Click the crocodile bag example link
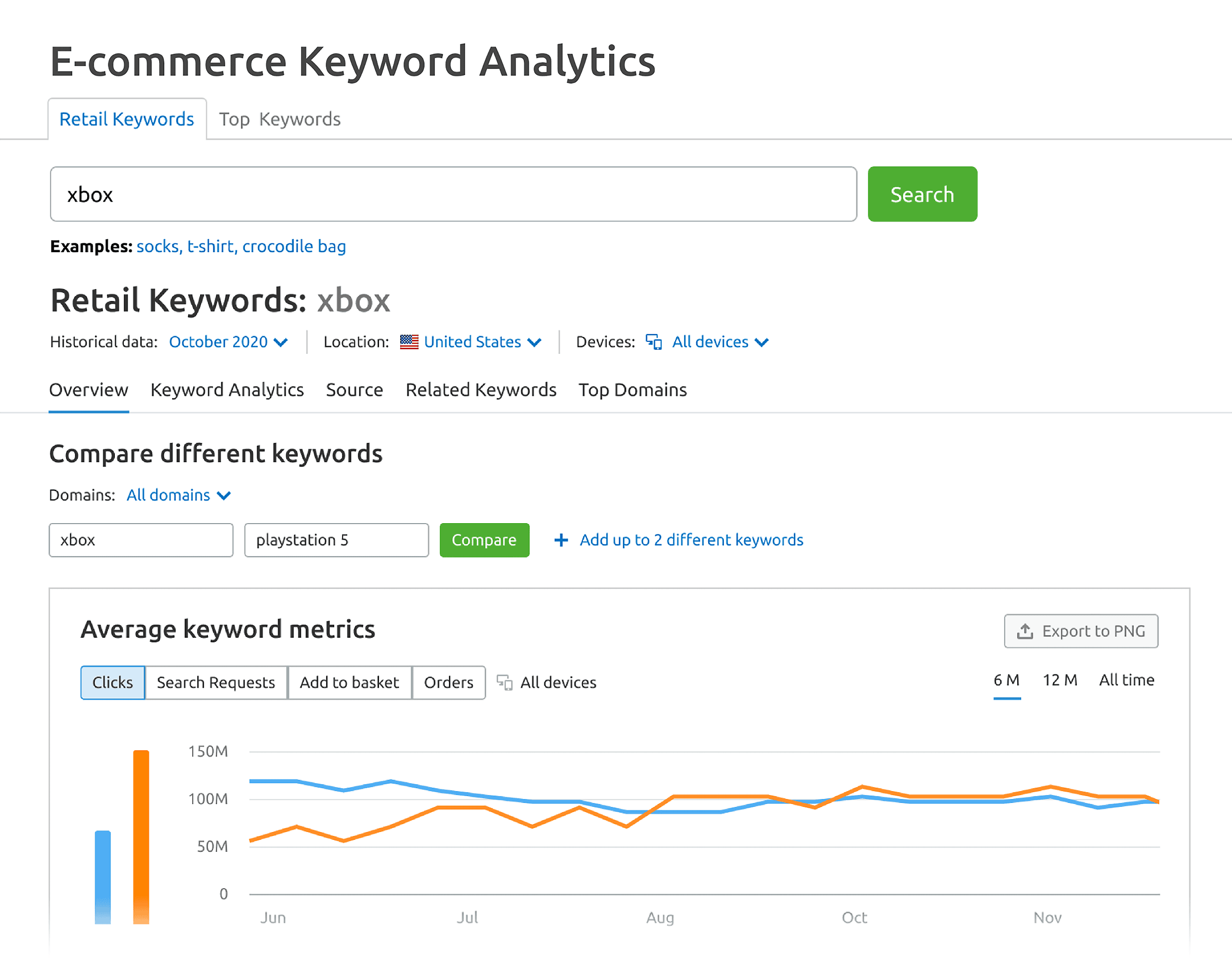The height and width of the screenshot is (966, 1232). [x=294, y=247]
